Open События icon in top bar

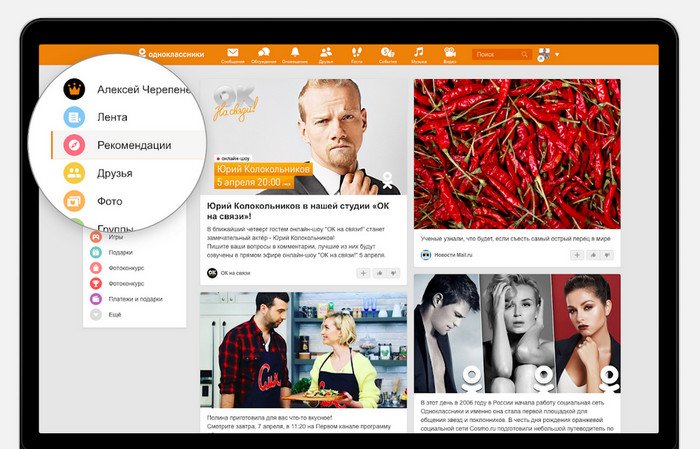pos(388,52)
